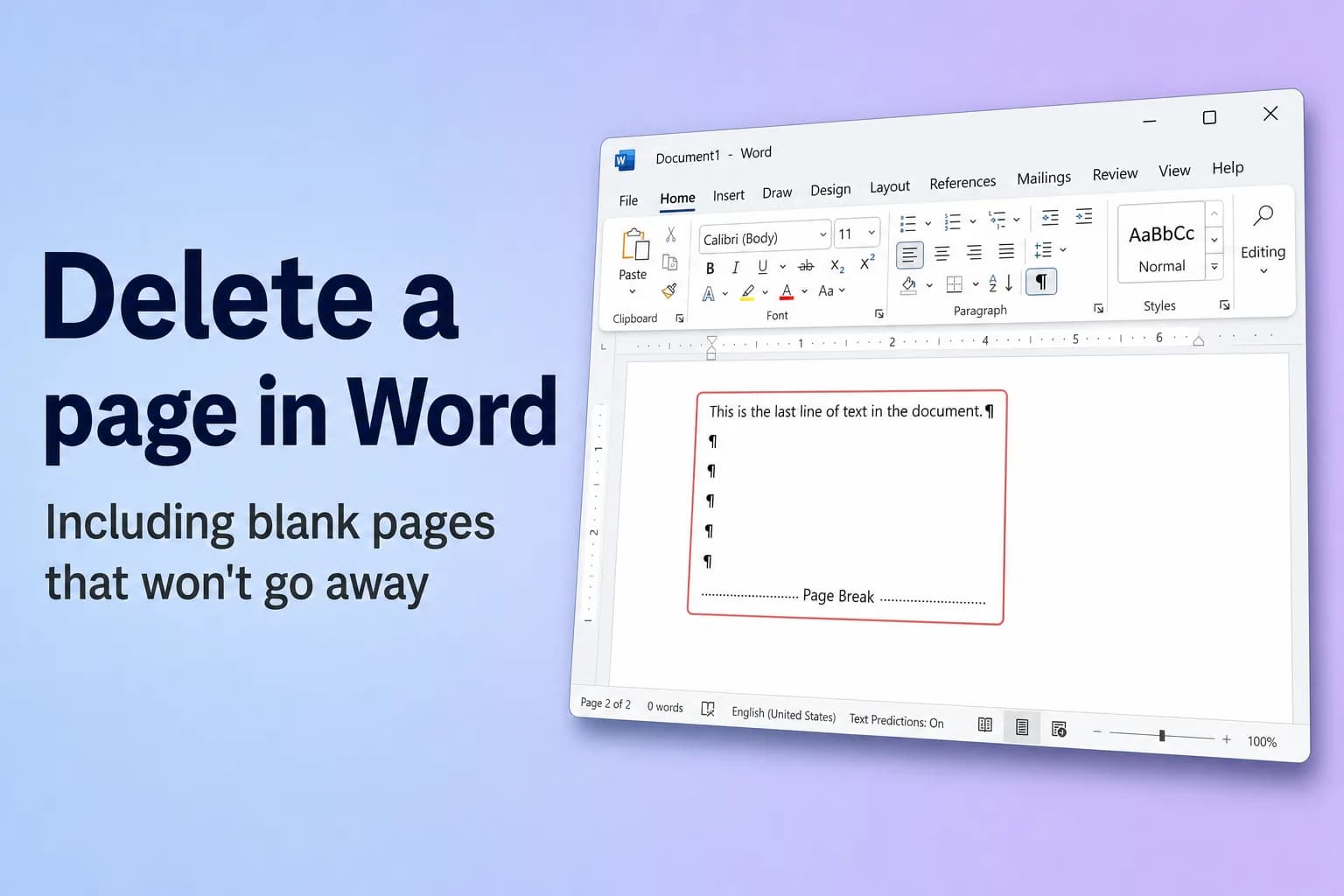Open the File menu

(x=628, y=200)
